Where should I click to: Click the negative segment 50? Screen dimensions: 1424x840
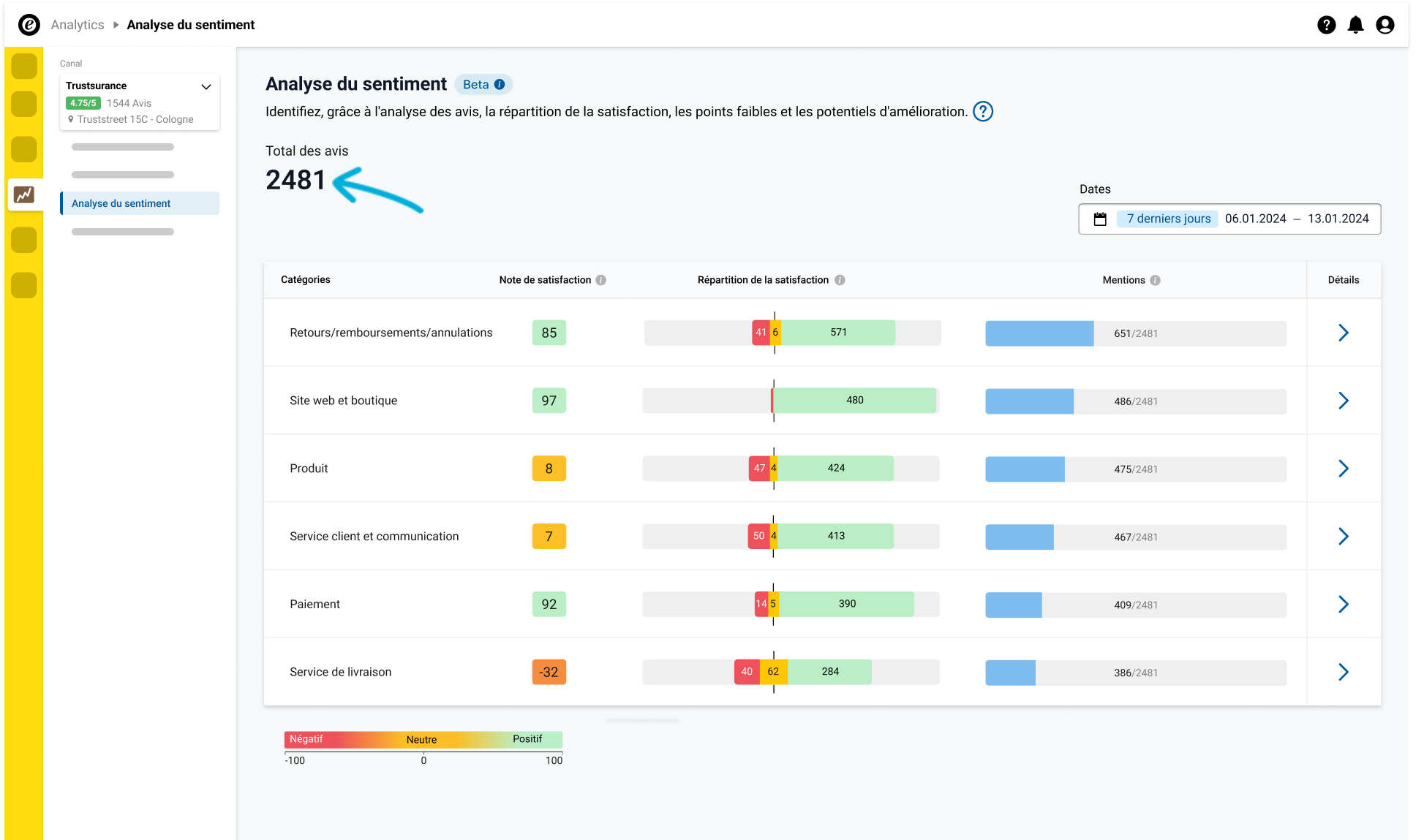(758, 536)
